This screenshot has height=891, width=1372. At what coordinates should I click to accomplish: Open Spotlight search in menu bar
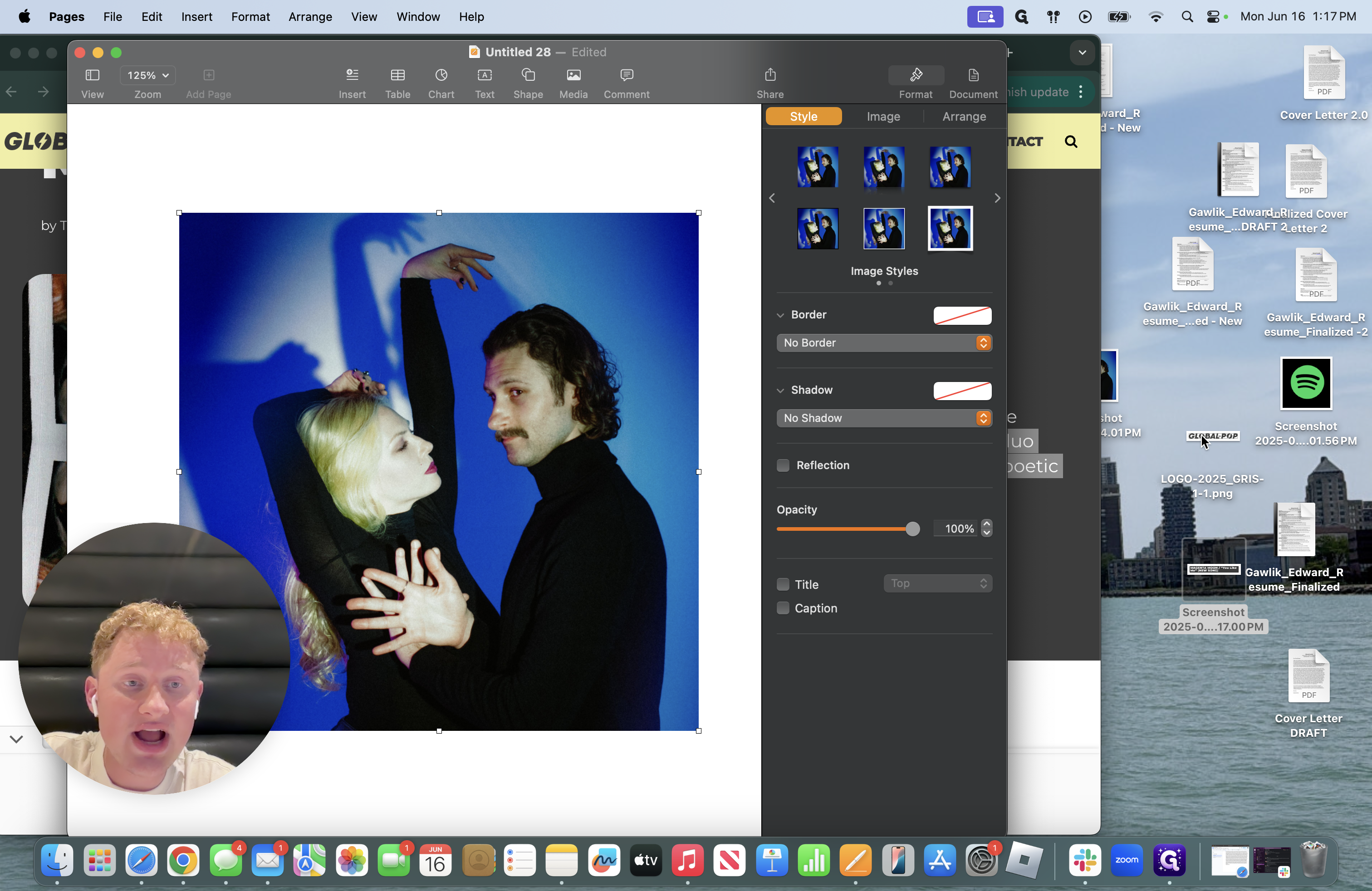coord(1187,17)
